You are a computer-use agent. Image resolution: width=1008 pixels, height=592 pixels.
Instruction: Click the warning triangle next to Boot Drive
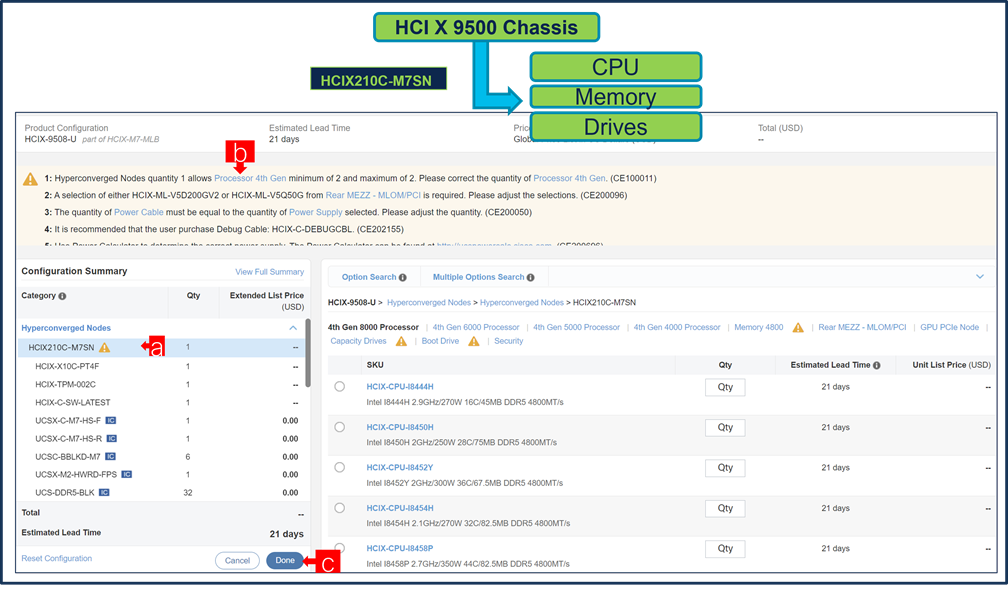474,341
